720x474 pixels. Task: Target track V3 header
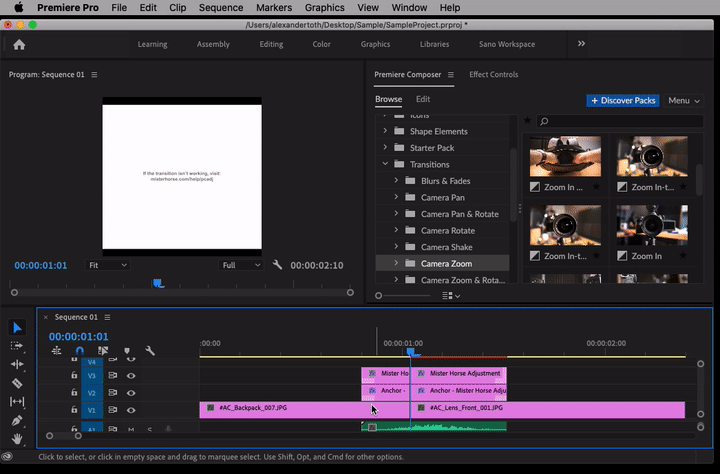coord(92,376)
